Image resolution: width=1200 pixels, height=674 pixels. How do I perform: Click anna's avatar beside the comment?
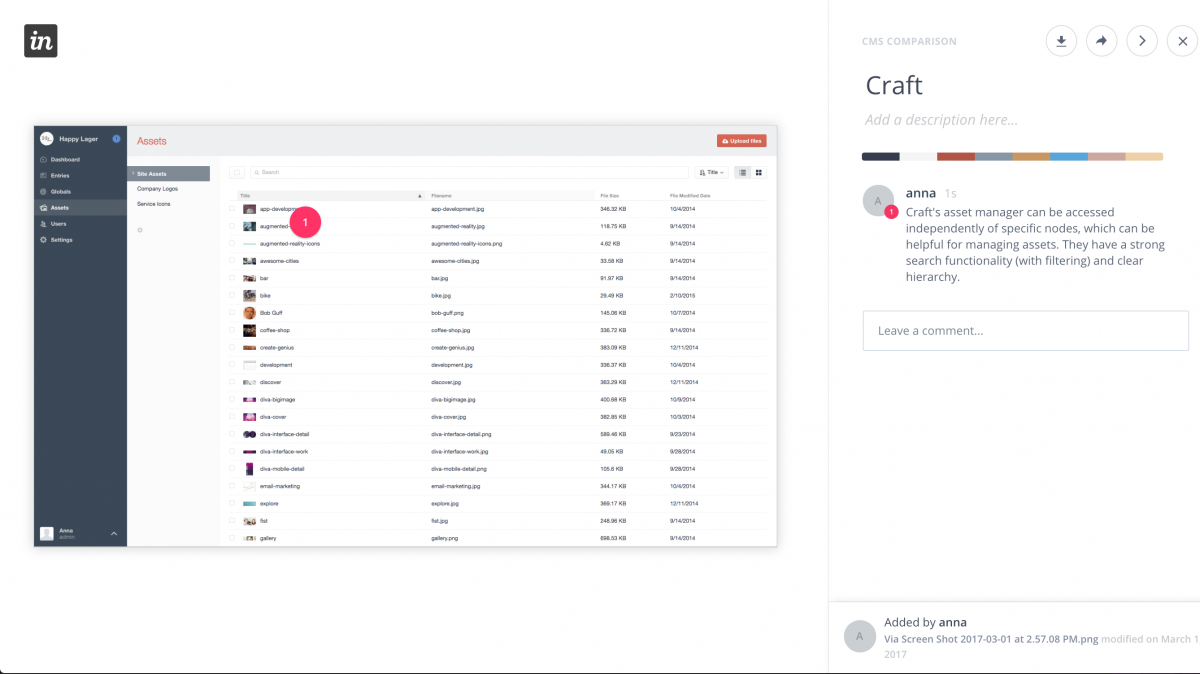(x=878, y=201)
